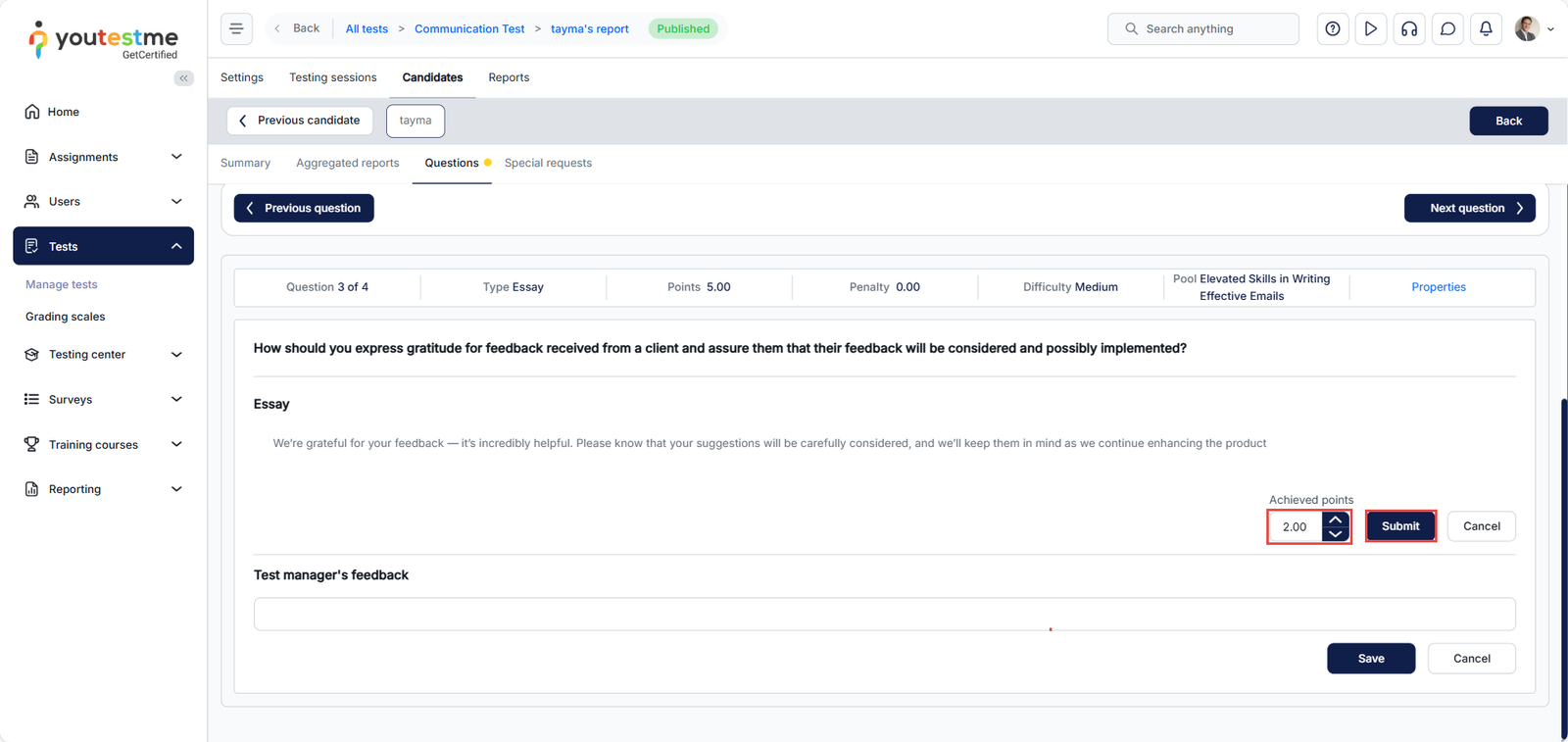The width and height of the screenshot is (1568, 742).
Task: Open the chat messages icon
Action: point(1447,29)
